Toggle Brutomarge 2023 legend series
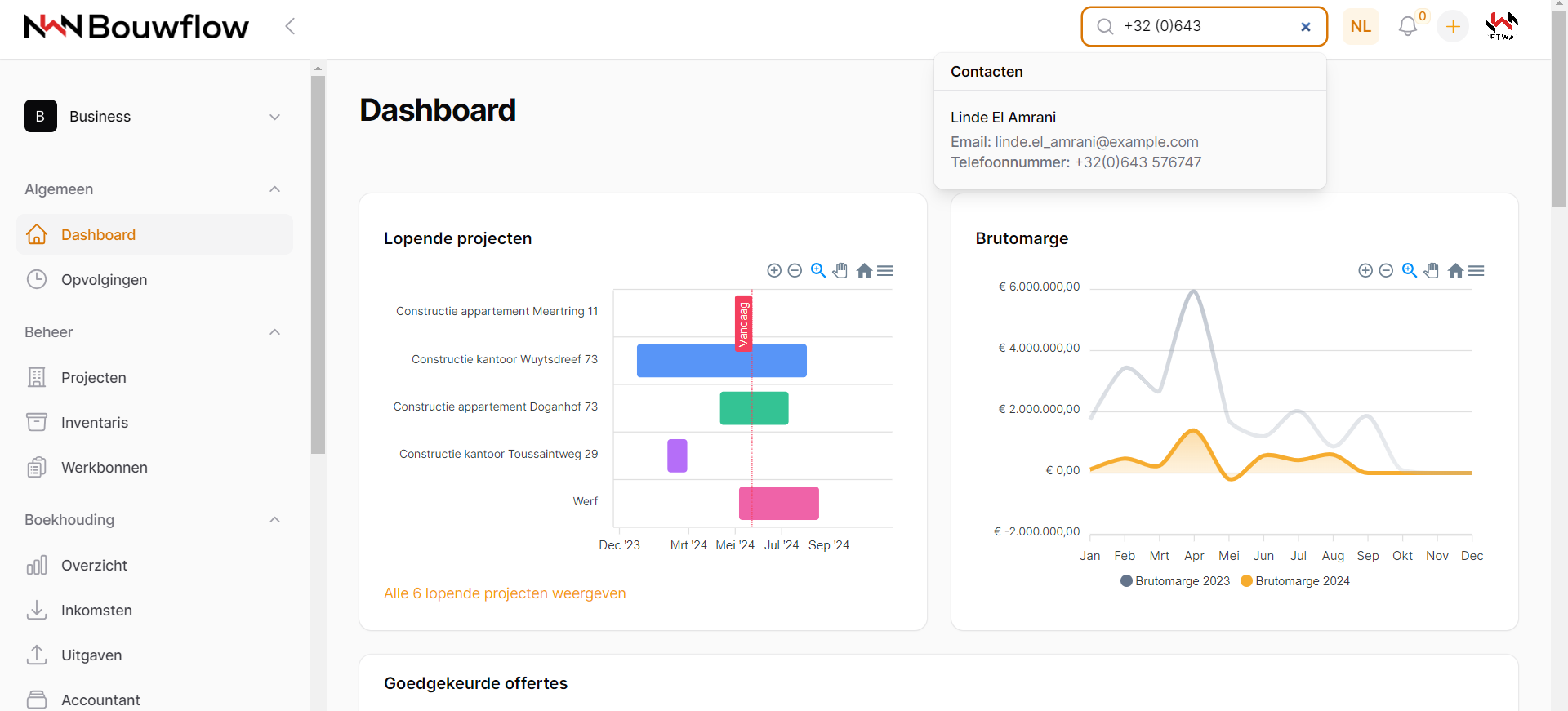The image size is (1568, 711). click(1175, 581)
